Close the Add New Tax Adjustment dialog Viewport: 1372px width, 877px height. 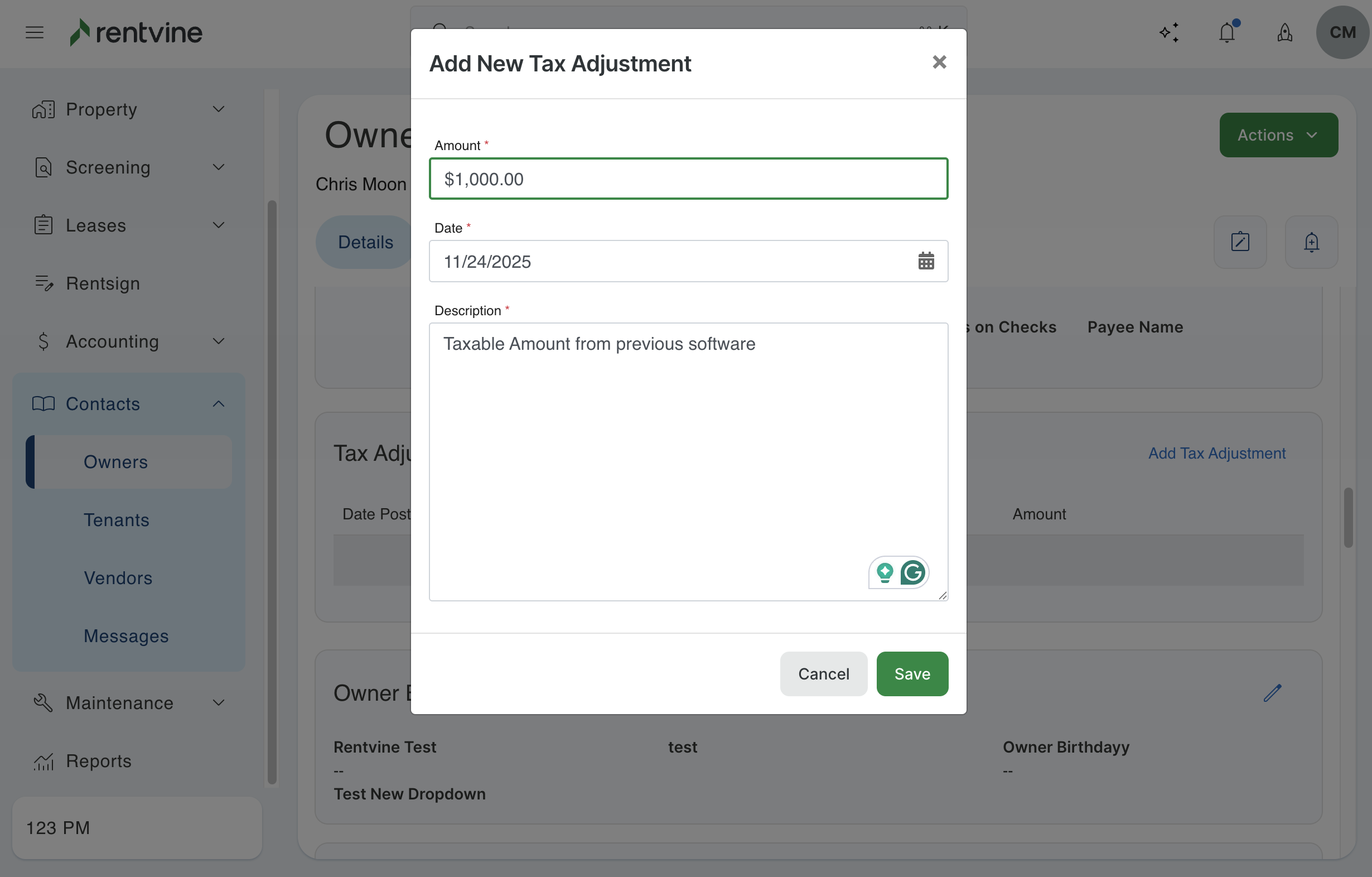[x=939, y=62]
